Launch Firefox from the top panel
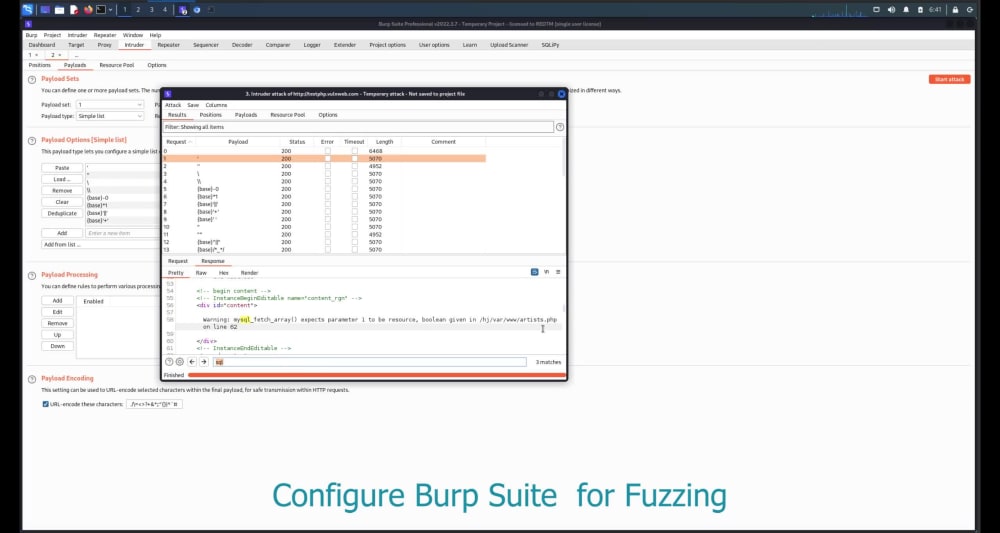 click(x=88, y=10)
